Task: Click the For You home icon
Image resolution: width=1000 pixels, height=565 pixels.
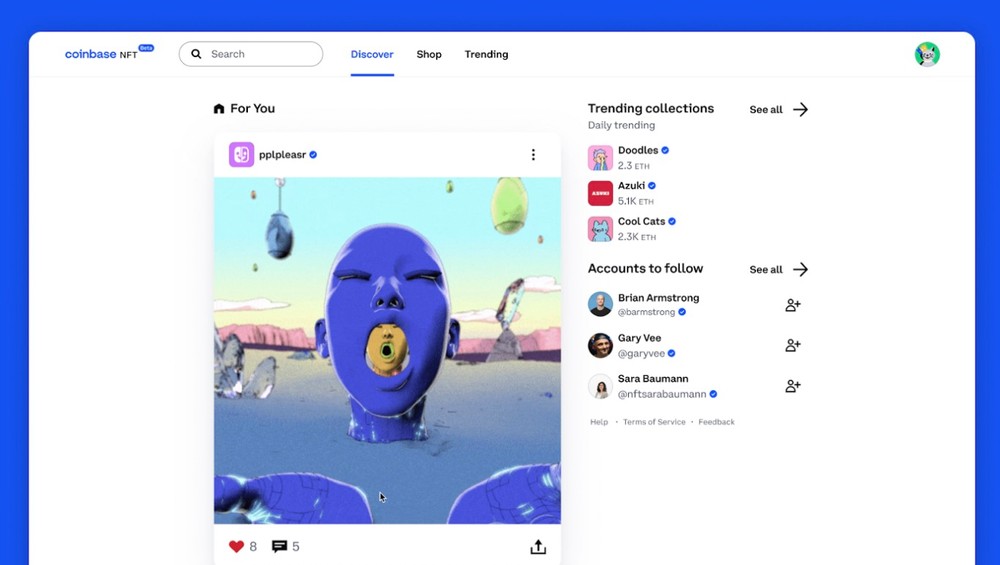Action: click(219, 108)
